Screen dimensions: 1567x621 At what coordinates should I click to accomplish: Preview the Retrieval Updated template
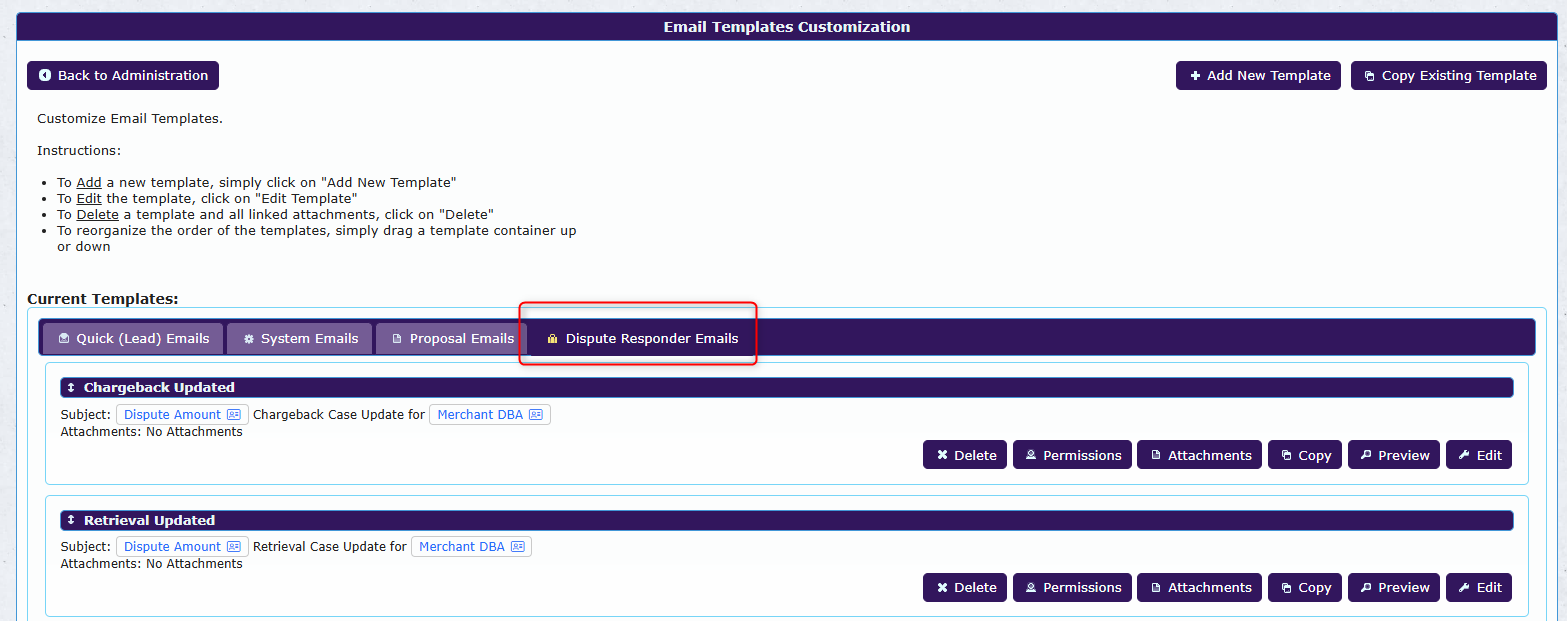click(1394, 587)
